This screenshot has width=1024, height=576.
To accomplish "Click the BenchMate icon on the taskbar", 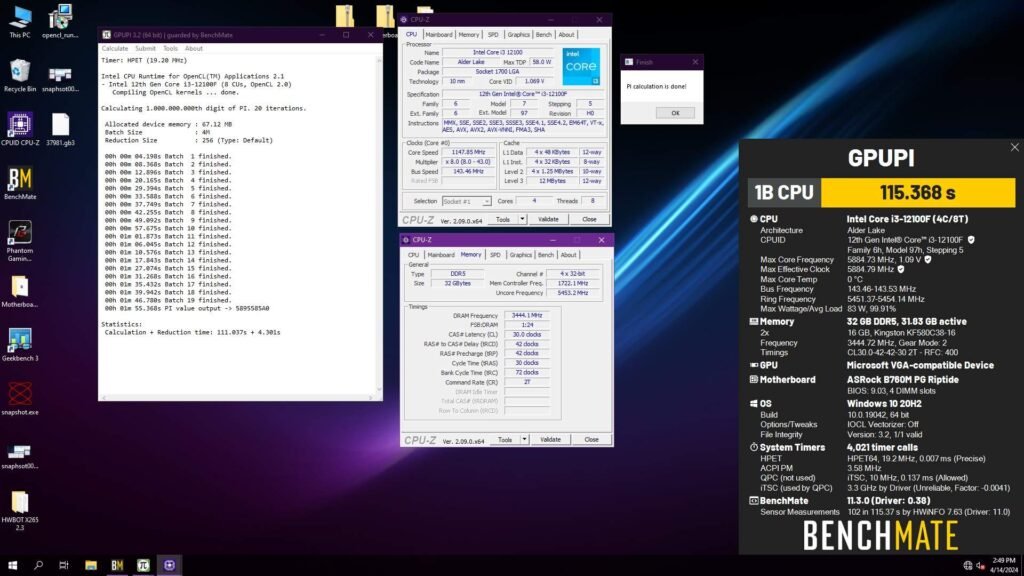I will 118,565.
